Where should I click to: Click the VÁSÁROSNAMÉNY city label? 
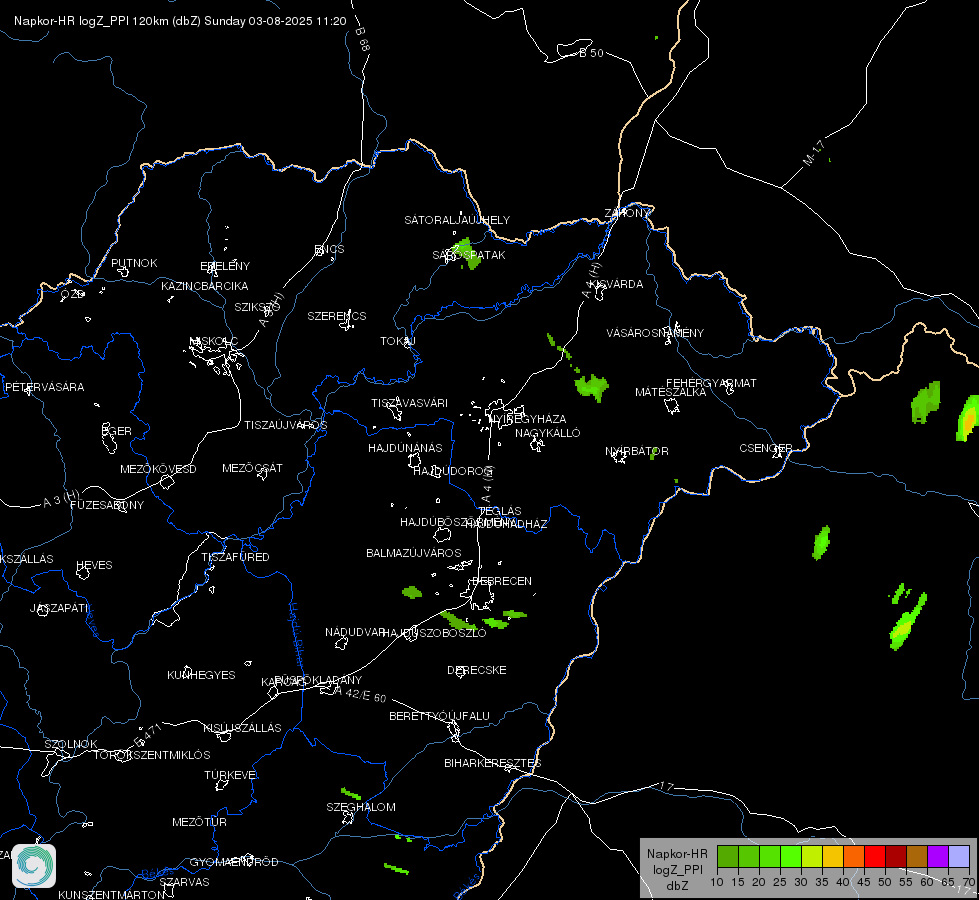tap(655, 333)
